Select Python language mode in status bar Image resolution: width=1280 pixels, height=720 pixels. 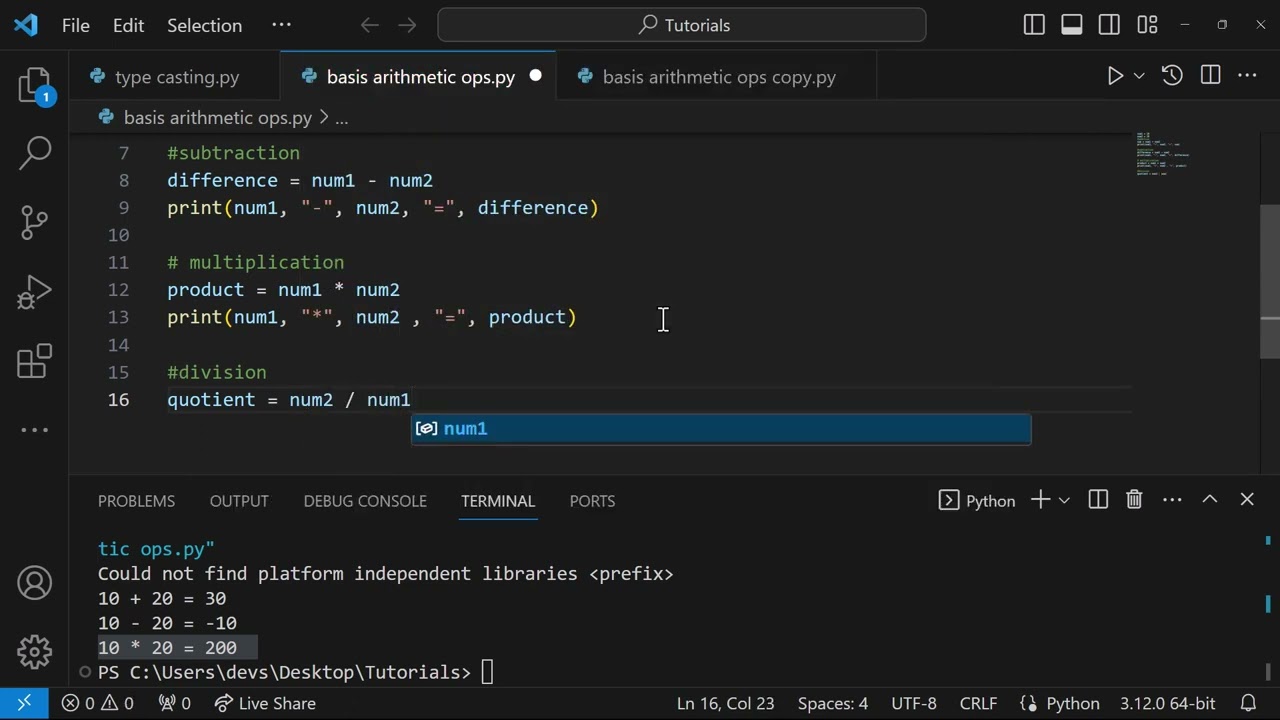coord(1060,703)
